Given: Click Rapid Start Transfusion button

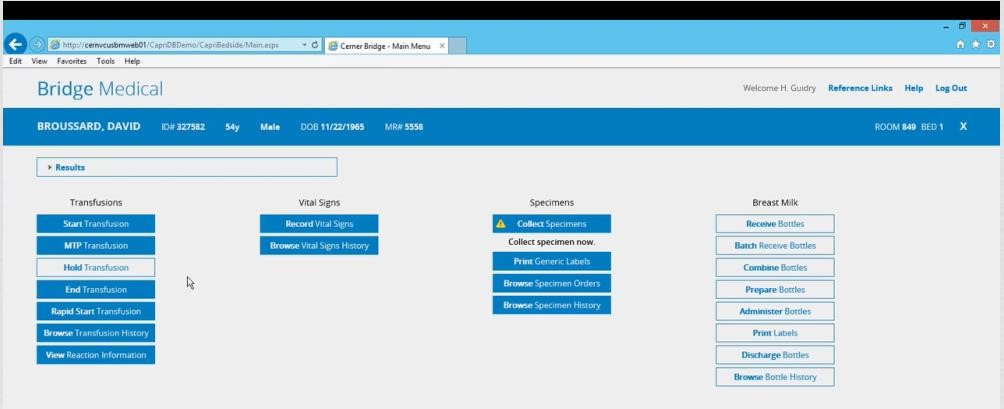Looking at the screenshot, I should click(x=95, y=311).
